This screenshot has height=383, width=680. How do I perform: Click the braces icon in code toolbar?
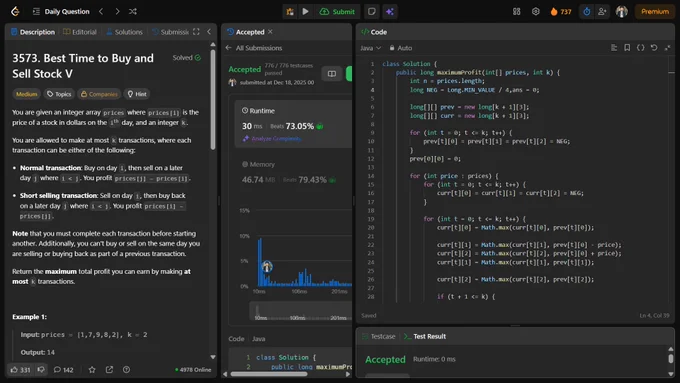pos(641,48)
